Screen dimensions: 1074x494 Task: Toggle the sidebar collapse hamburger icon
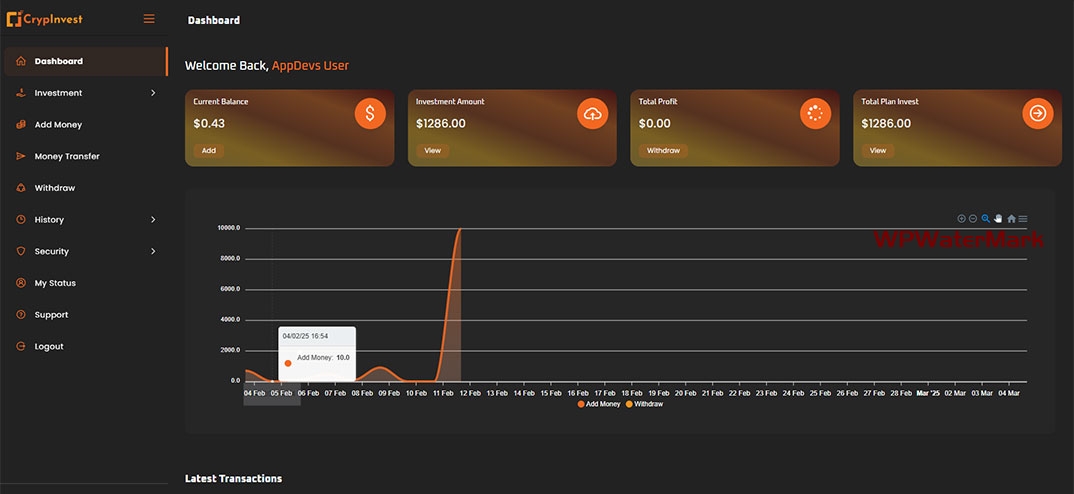[149, 19]
